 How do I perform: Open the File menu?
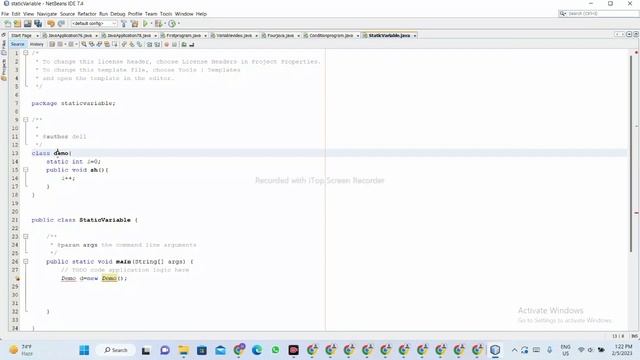[5, 14]
